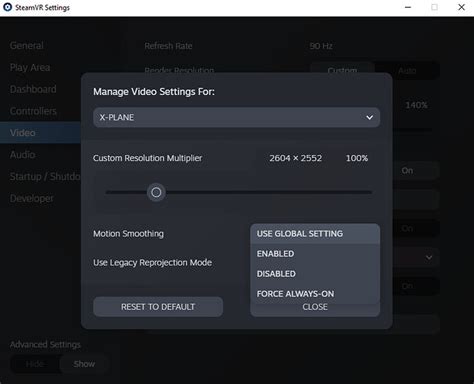This screenshot has height=384, width=474.
Task: Switch to the Controllers tab
Action: (x=33, y=111)
